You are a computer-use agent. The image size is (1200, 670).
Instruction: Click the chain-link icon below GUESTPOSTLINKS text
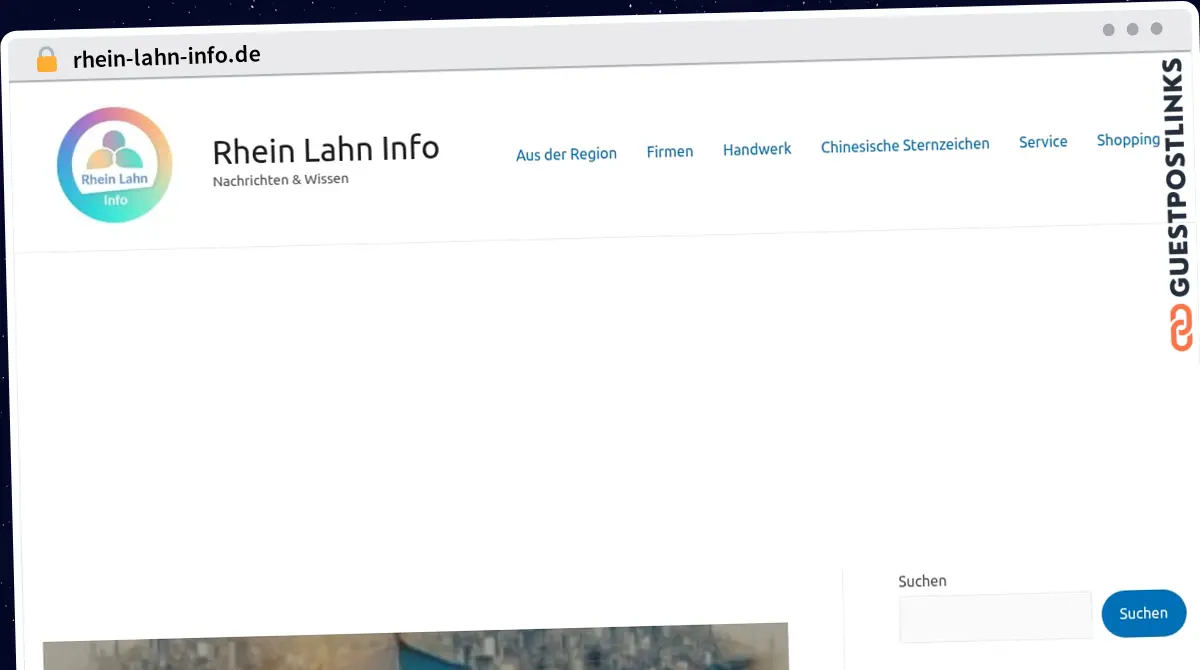tap(1182, 327)
